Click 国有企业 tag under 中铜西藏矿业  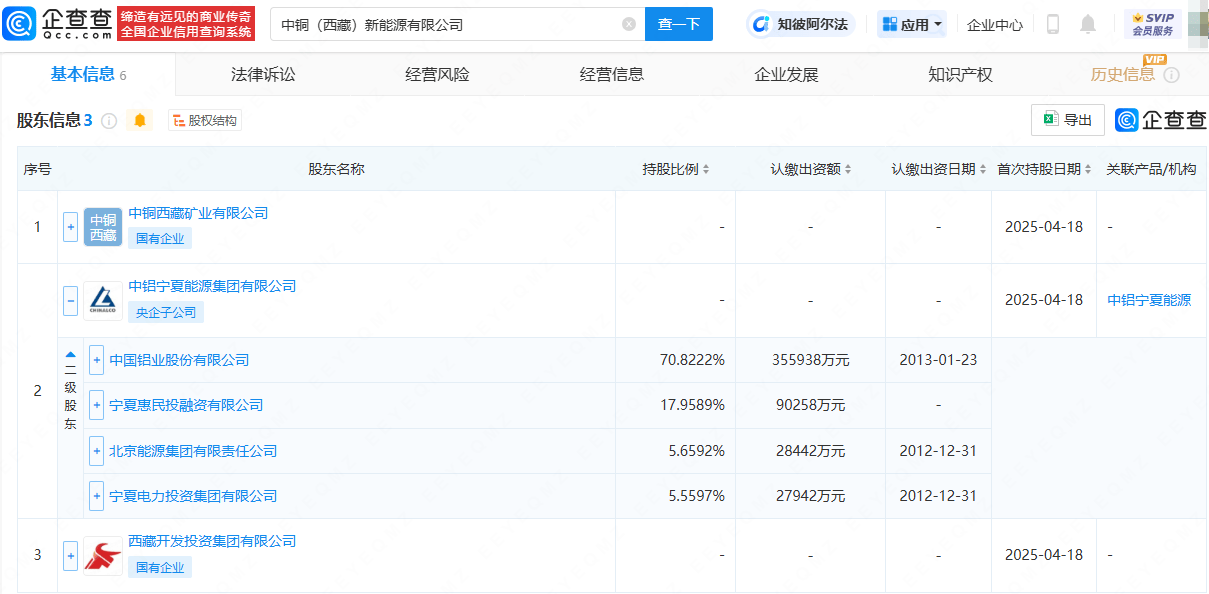[160, 238]
